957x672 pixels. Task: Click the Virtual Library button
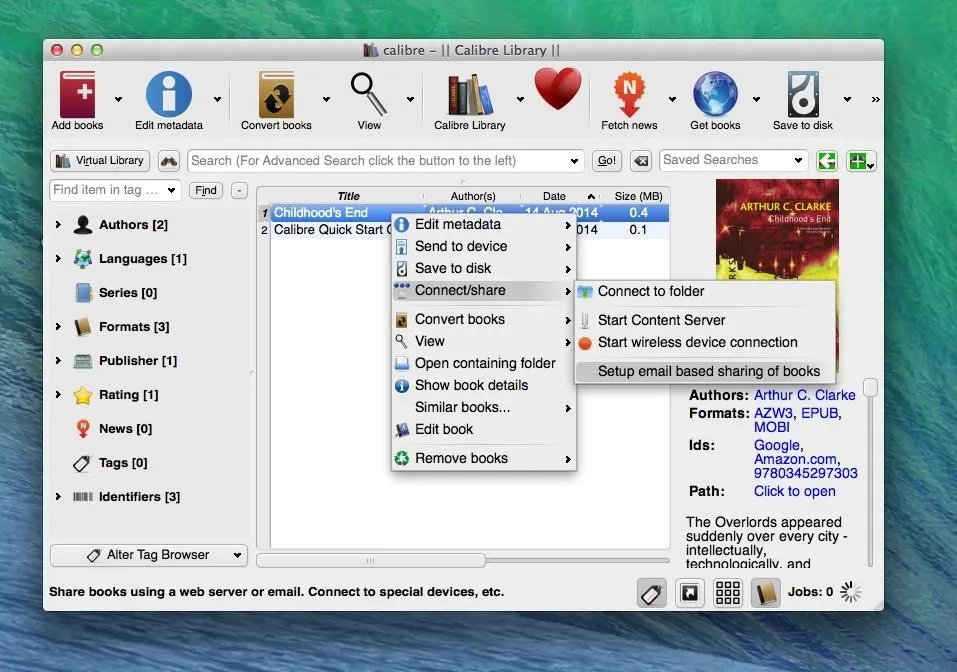click(100, 161)
